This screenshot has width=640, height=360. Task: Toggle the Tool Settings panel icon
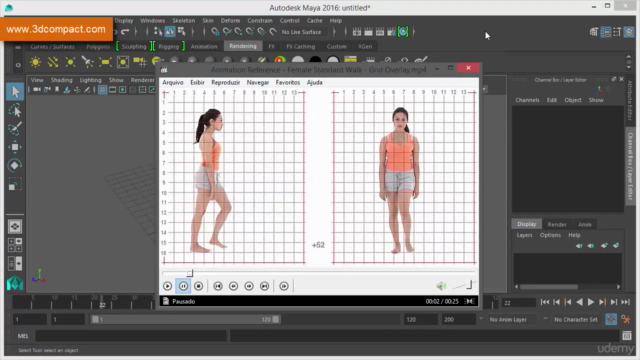617,32
